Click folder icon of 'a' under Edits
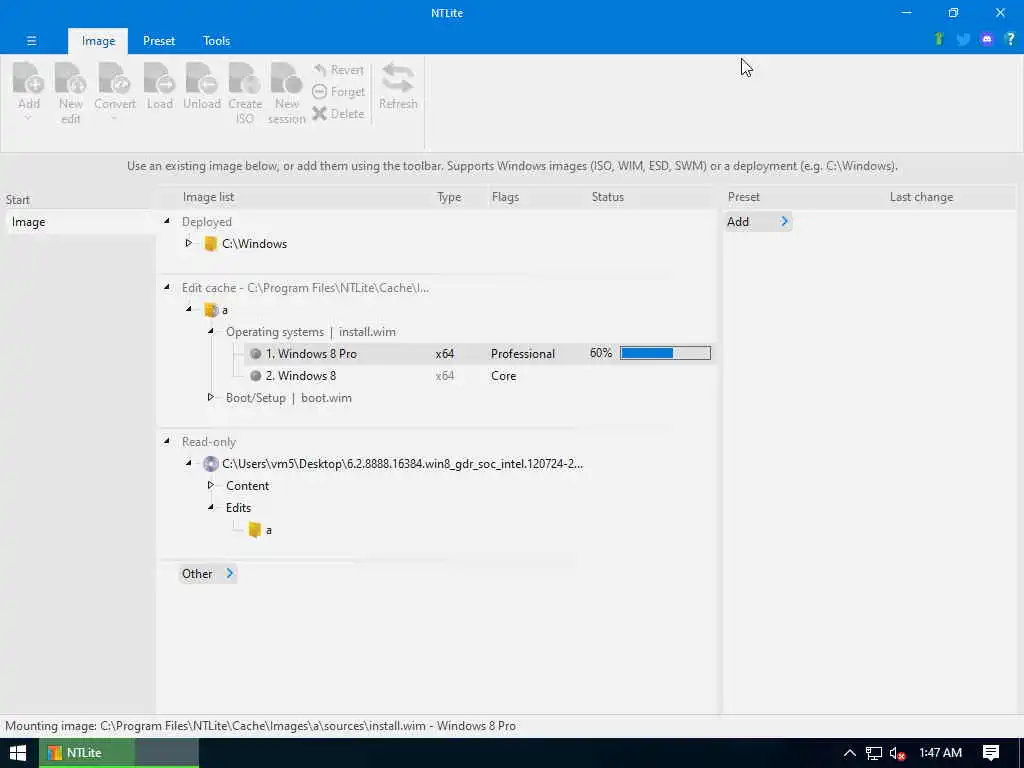 [x=255, y=530]
